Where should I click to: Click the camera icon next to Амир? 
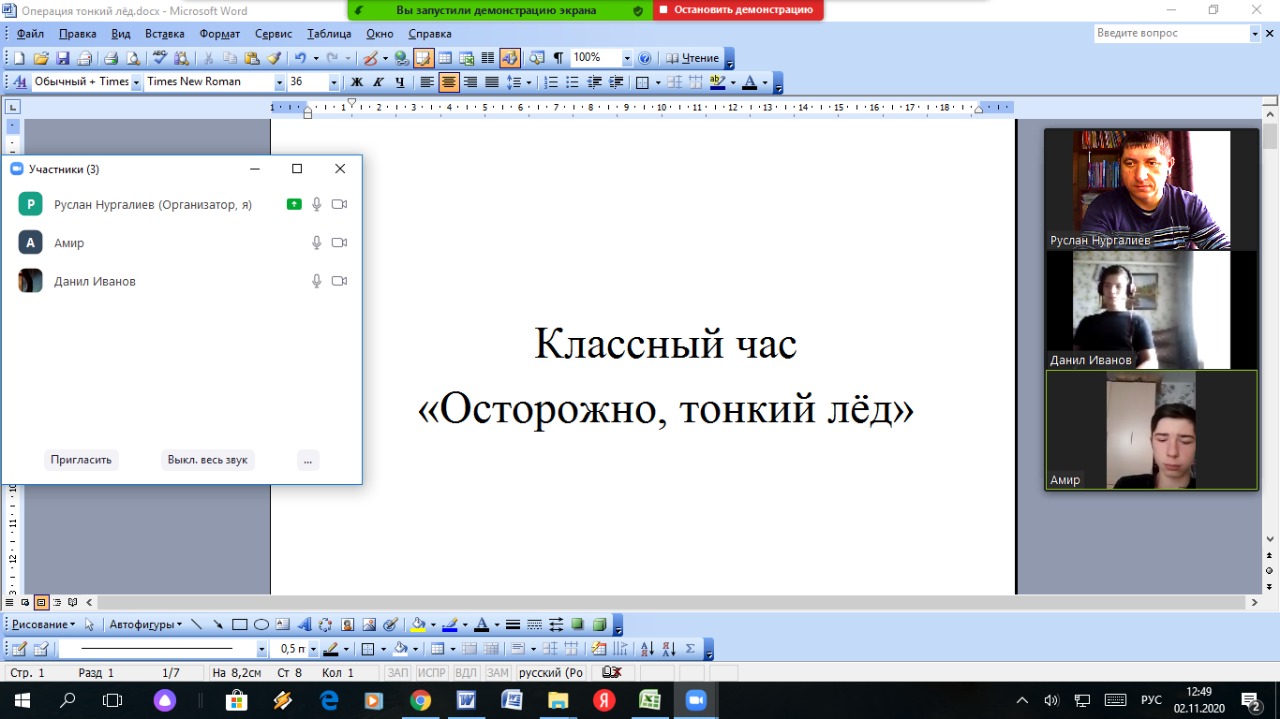pyautogui.click(x=339, y=243)
